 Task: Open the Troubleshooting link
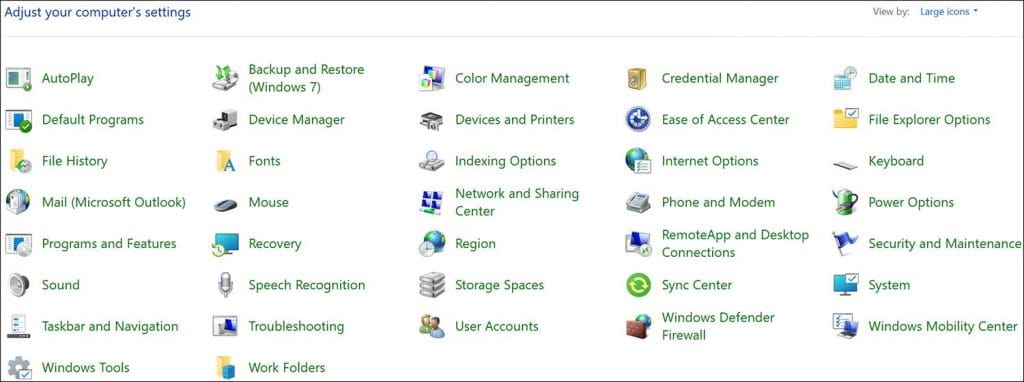click(x=296, y=326)
